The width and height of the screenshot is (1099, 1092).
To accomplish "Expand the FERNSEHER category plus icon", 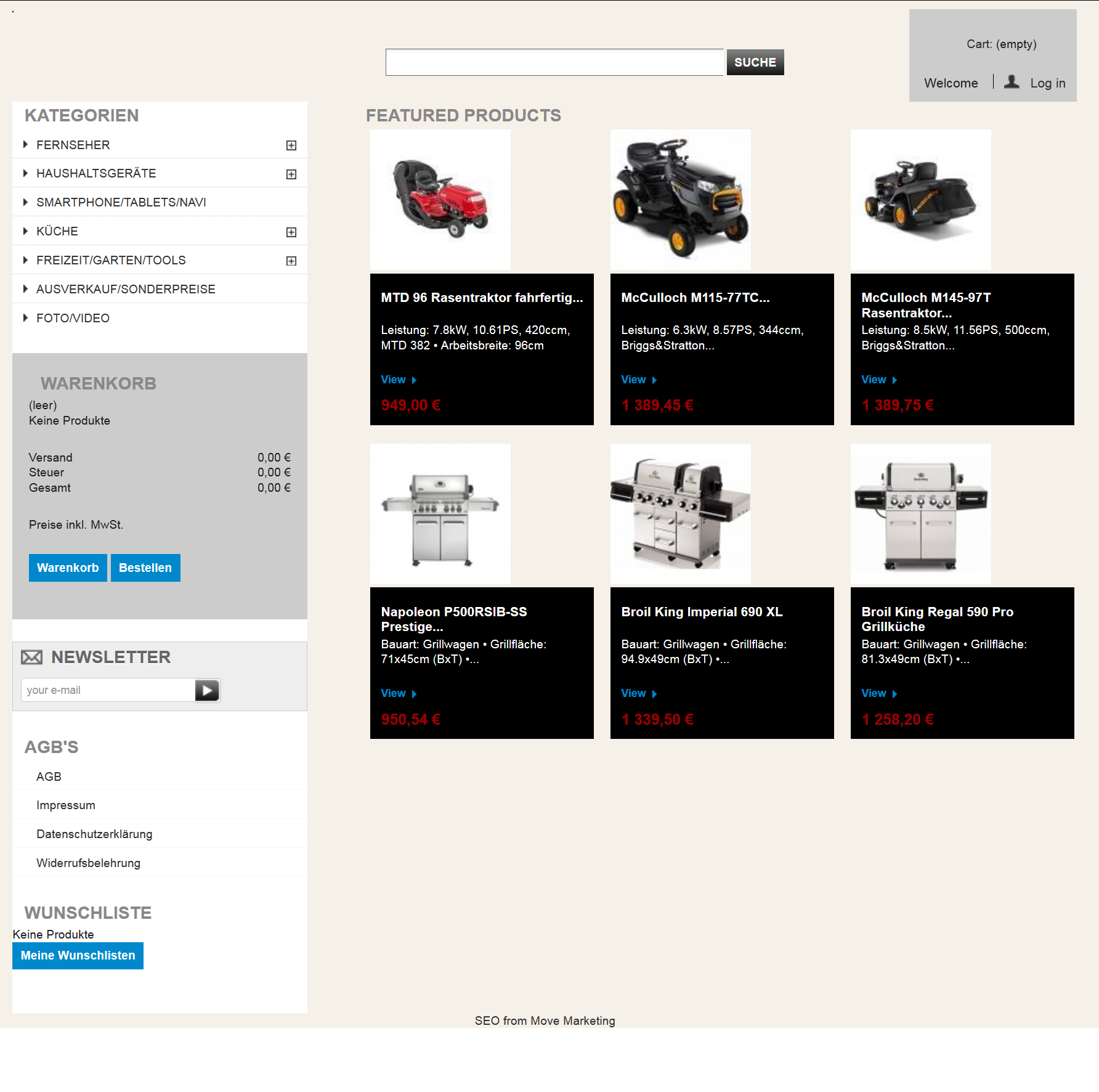I will [x=291, y=145].
